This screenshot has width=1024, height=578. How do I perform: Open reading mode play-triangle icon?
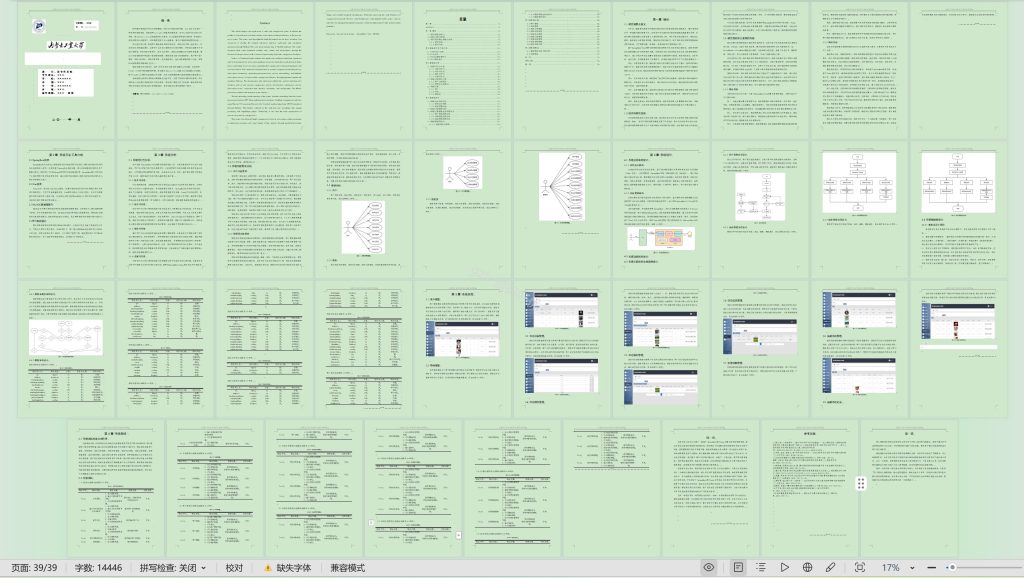pos(784,568)
